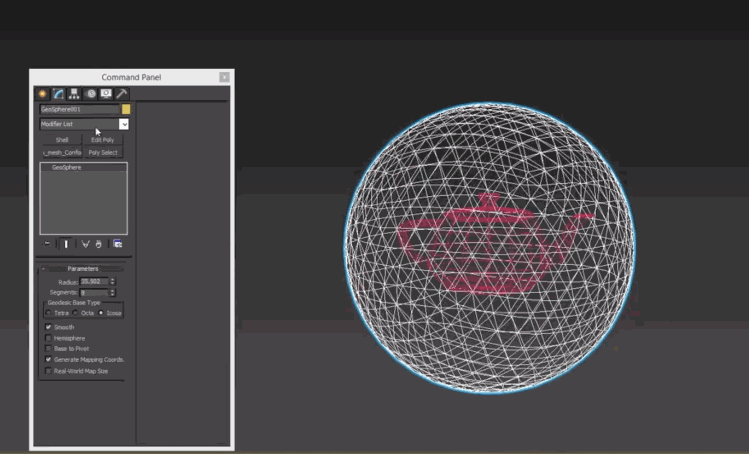Open the Hierarchy panel tab
The width and height of the screenshot is (749, 454).
pyautogui.click(x=74, y=94)
